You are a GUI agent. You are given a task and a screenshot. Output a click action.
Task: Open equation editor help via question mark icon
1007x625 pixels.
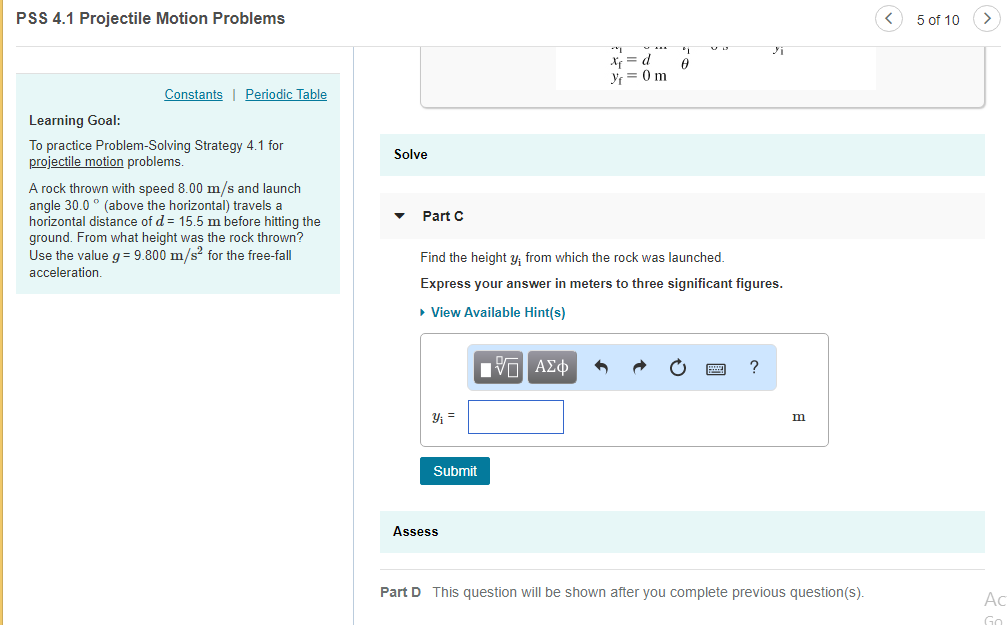(x=753, y=367)
